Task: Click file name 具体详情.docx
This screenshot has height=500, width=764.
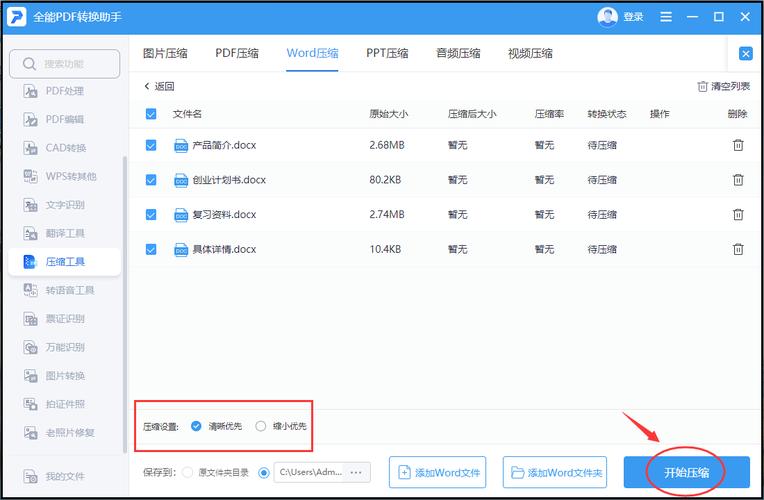Action: pos(224,249)
